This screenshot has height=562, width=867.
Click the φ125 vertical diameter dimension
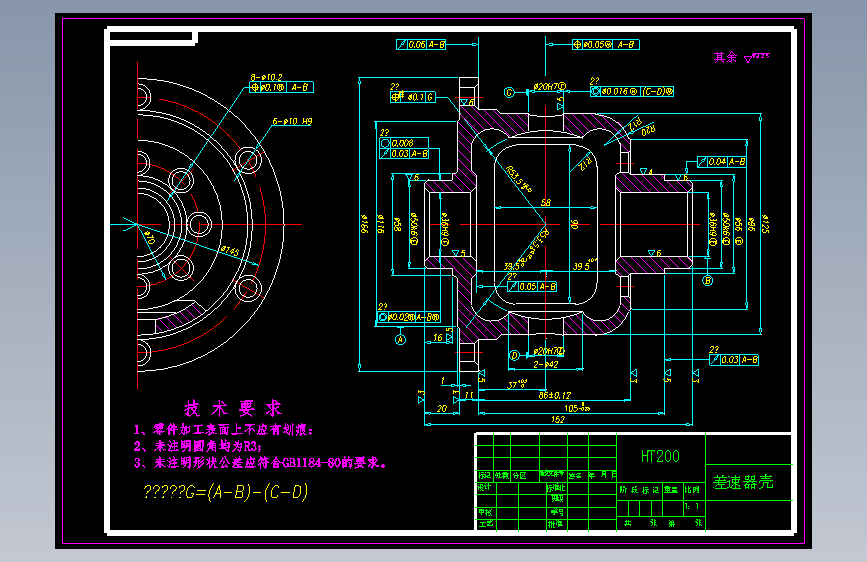(765, 223)
